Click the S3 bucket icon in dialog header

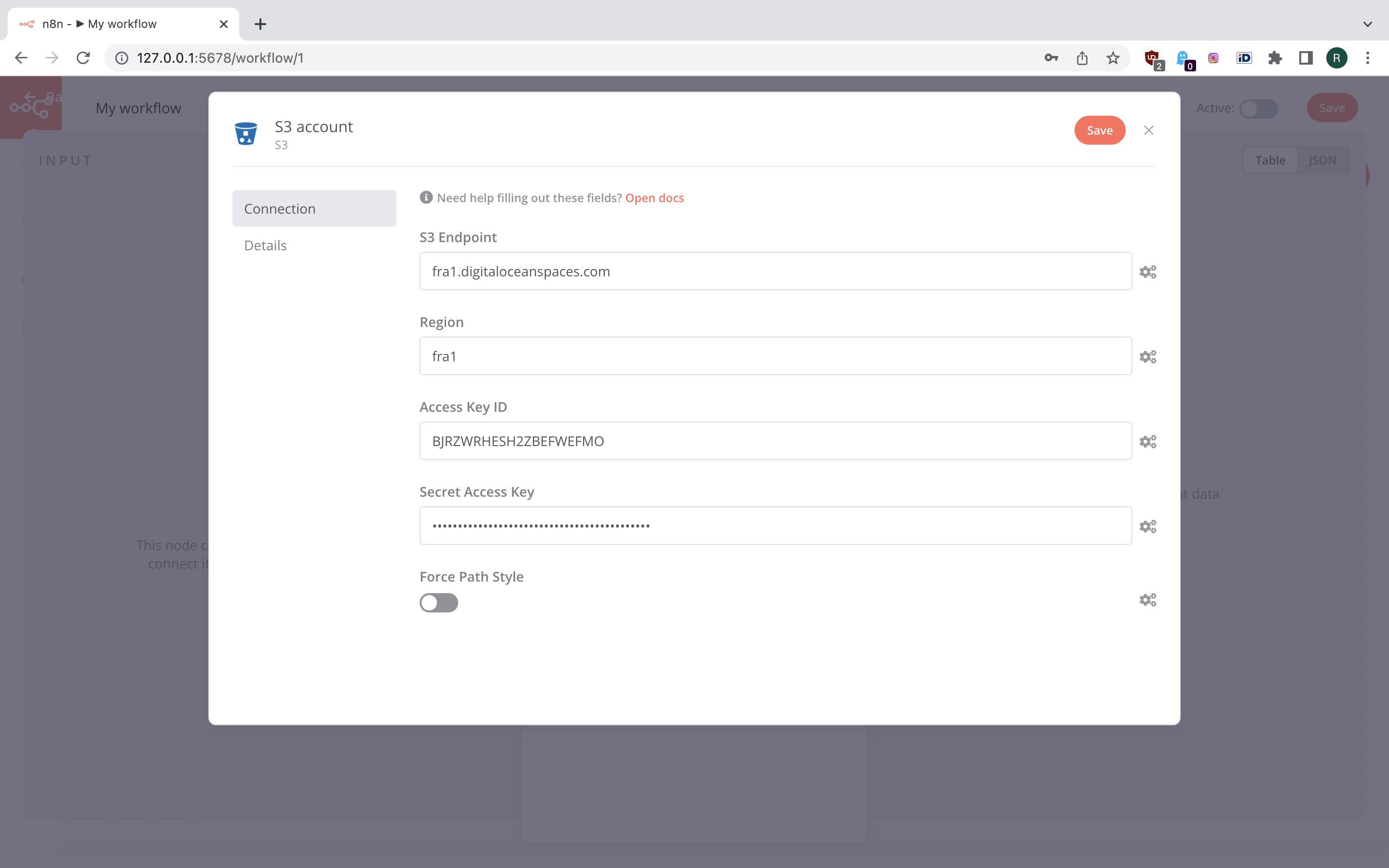pos(245,133)
